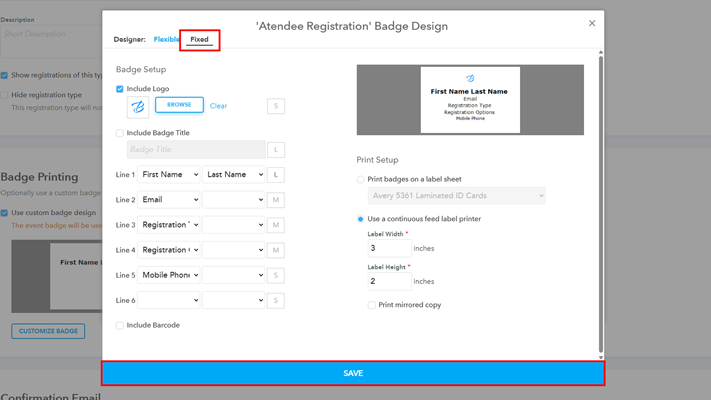The width and height of the screenshot is (711, 400).
Task: Click the logo in the badge preview
Action: coord(470,78)
